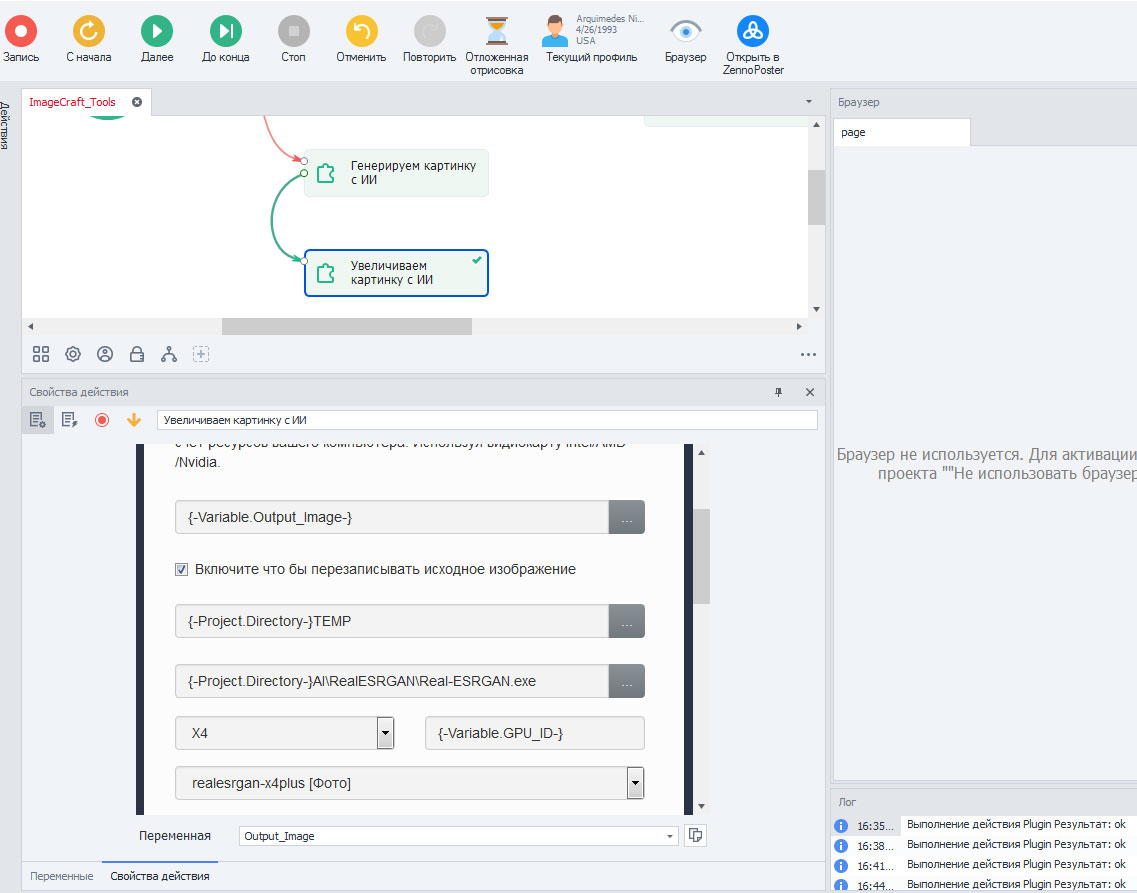Browse for Real-ESRGAN.exe path button
Screen dimensions: 1137x893
pos(626,681)
